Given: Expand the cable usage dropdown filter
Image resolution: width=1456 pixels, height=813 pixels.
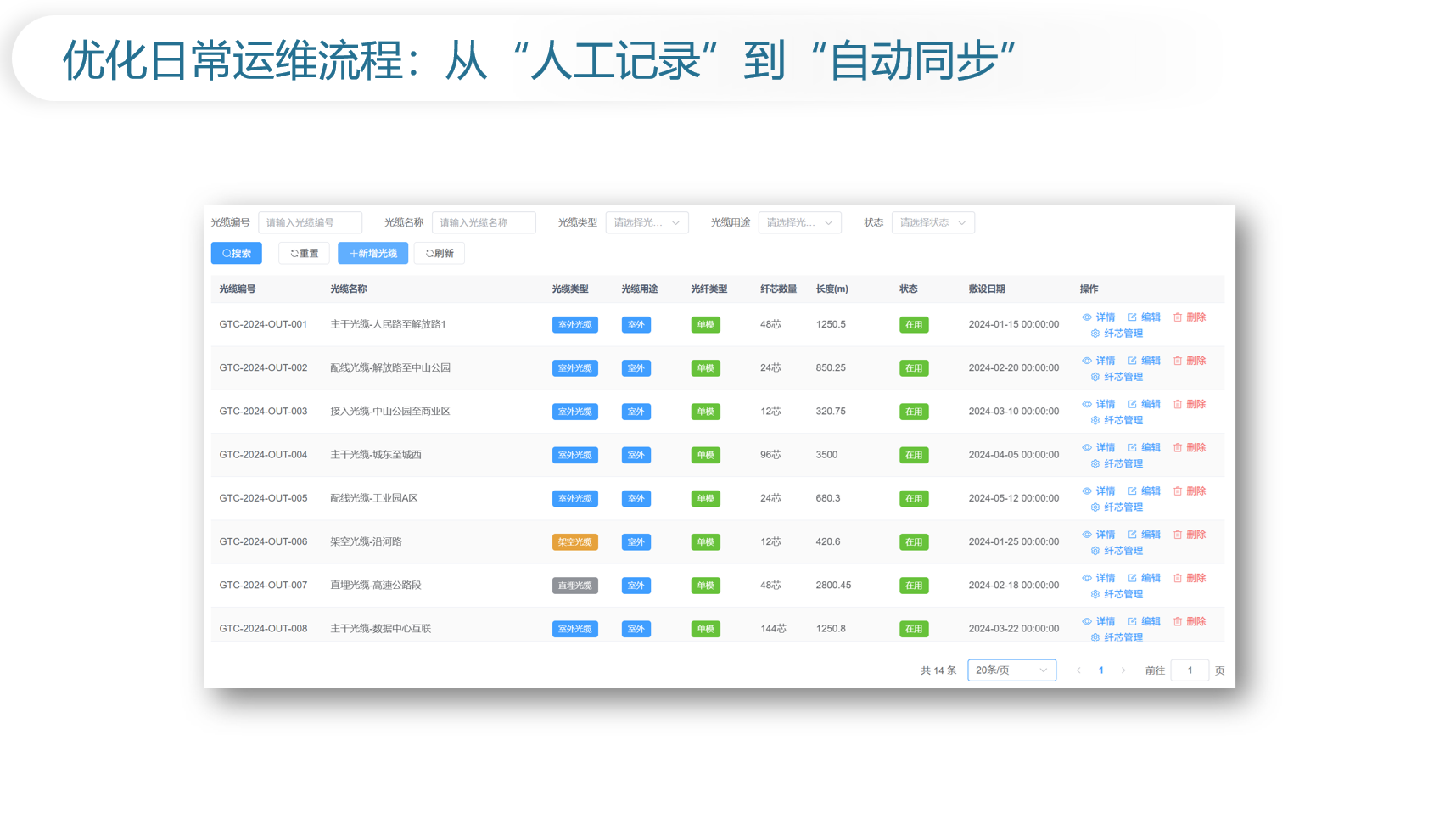Looking at the screenshot, I should (799, 222).
